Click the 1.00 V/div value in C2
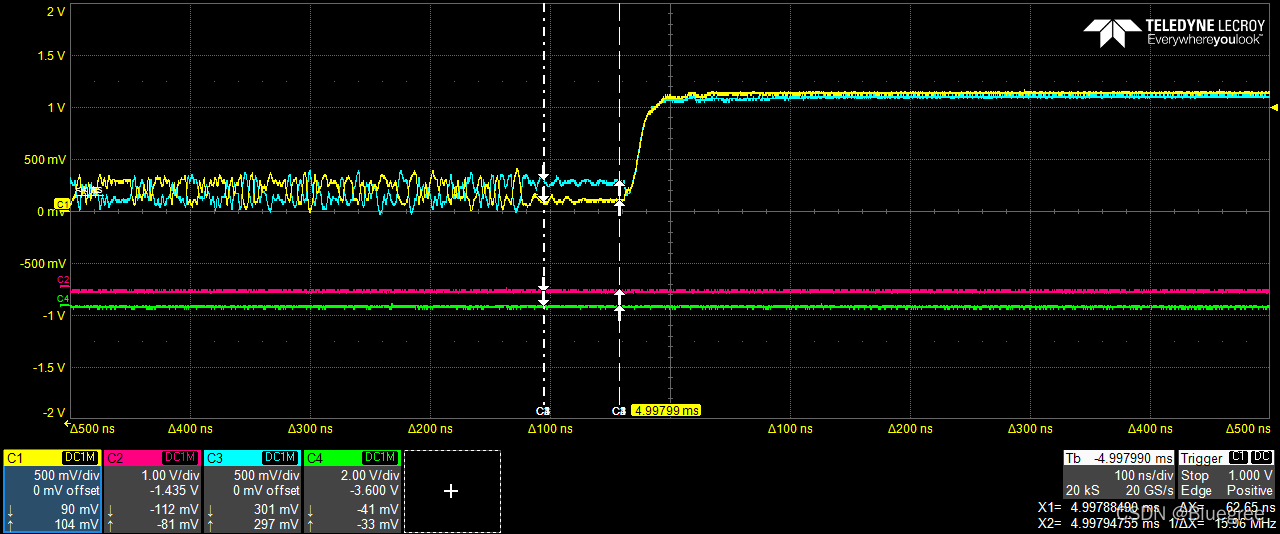The width and height of the screenshot is (1280, 534). pyautogui.click(x=171, y=476)
